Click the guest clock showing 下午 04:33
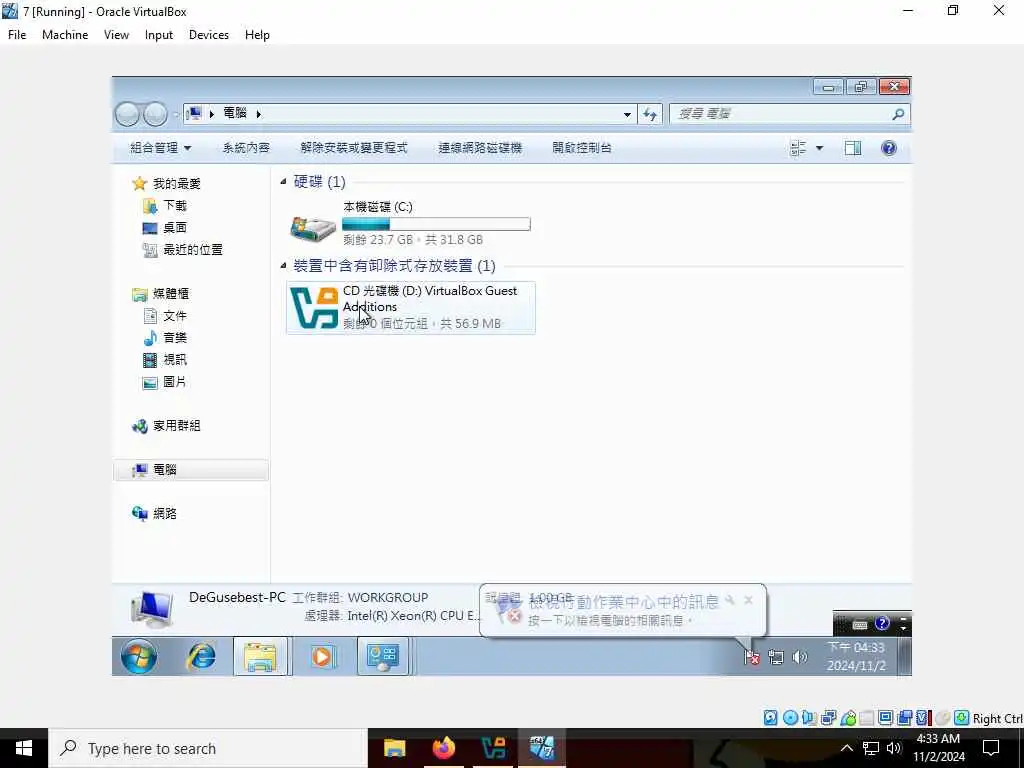 click(x=856, y=656)
